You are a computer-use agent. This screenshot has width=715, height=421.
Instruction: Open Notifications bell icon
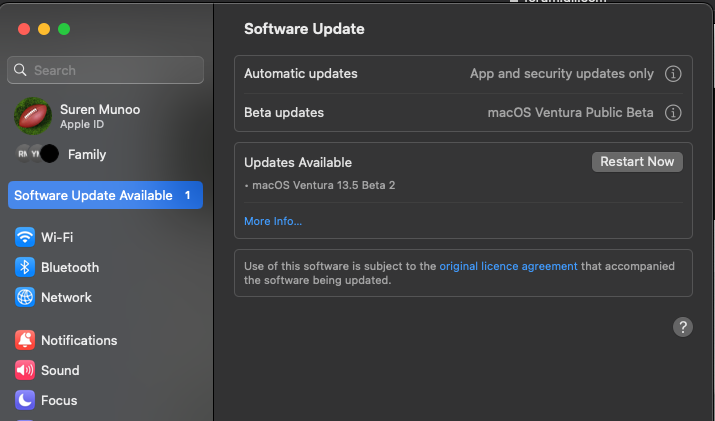pos(25,340)
